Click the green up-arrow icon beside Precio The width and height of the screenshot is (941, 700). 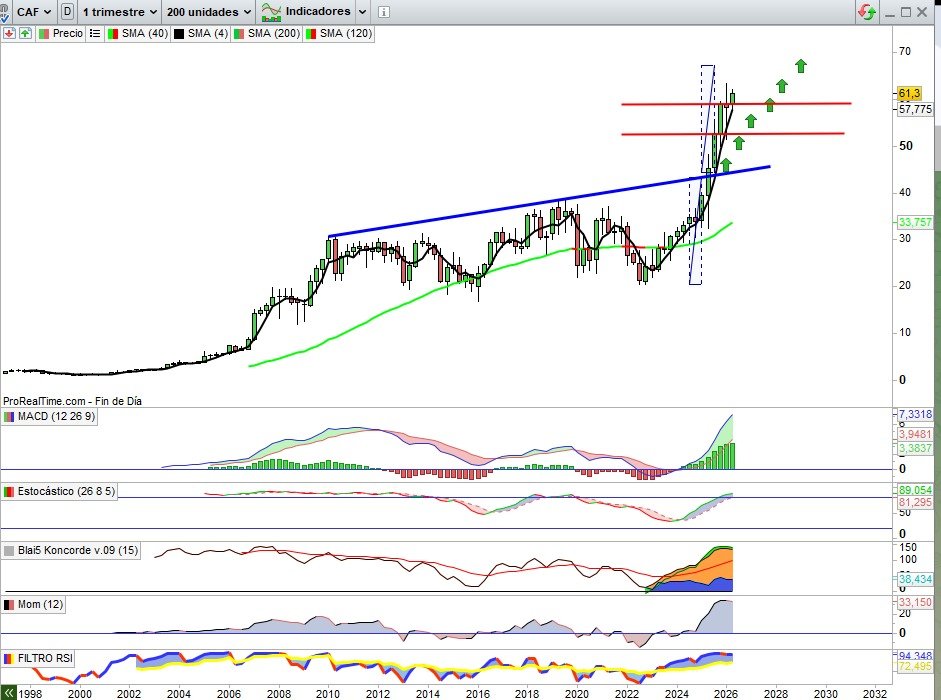pyautogui.click(x=25, y=34)
